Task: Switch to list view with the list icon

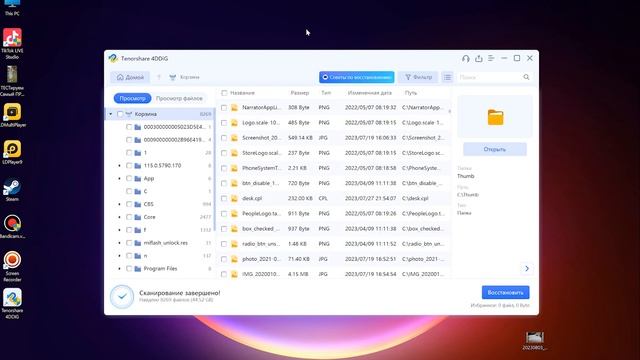Action: 447,77
